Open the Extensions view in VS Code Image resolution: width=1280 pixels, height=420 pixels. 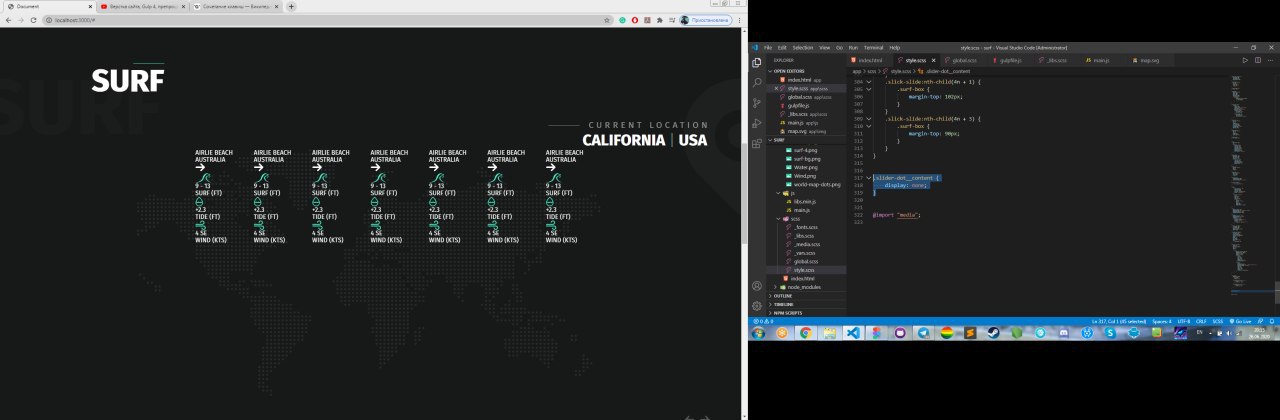click(x=757, y=144)
